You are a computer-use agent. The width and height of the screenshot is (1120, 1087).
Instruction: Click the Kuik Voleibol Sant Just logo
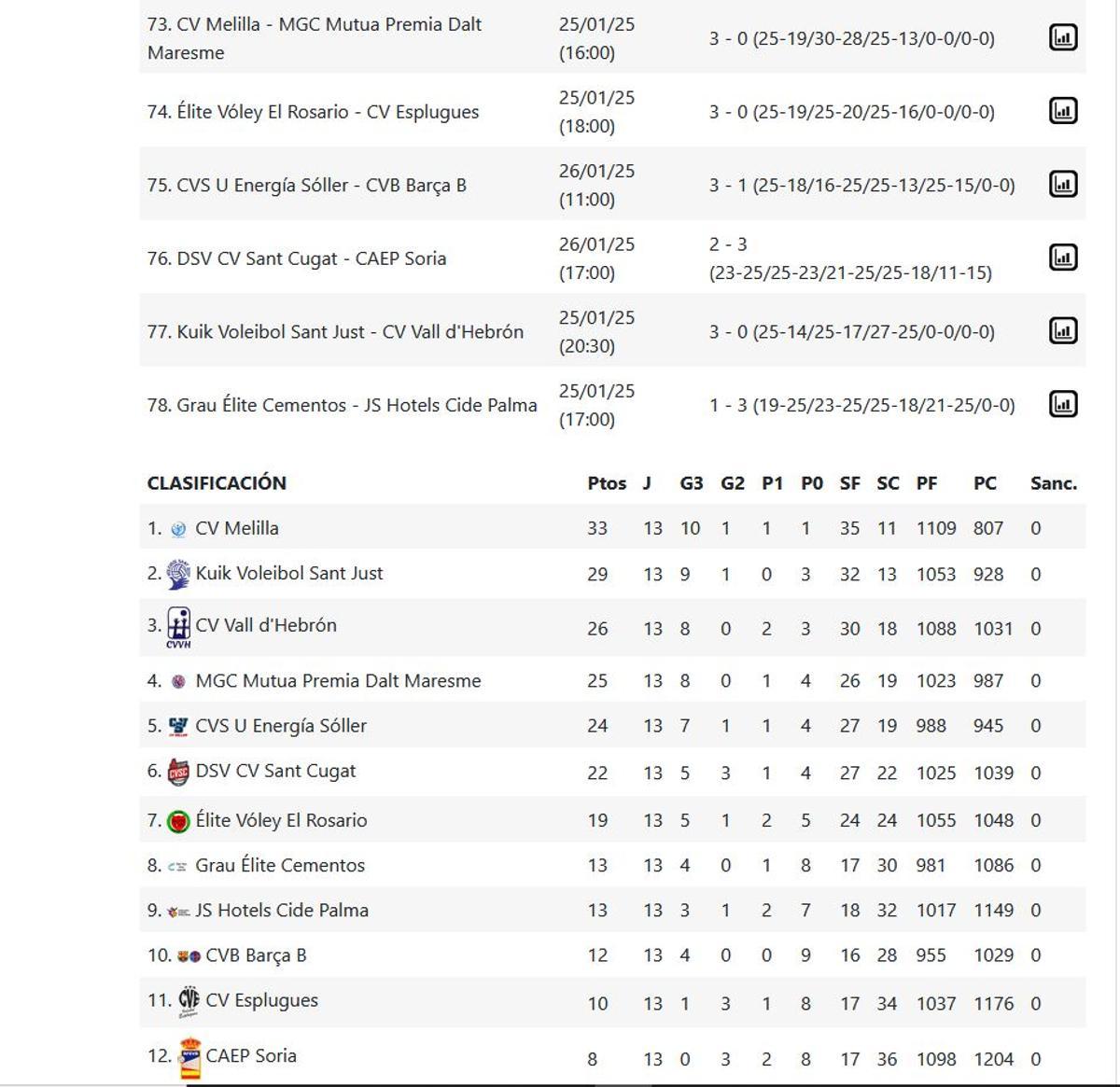coord(177,572)
